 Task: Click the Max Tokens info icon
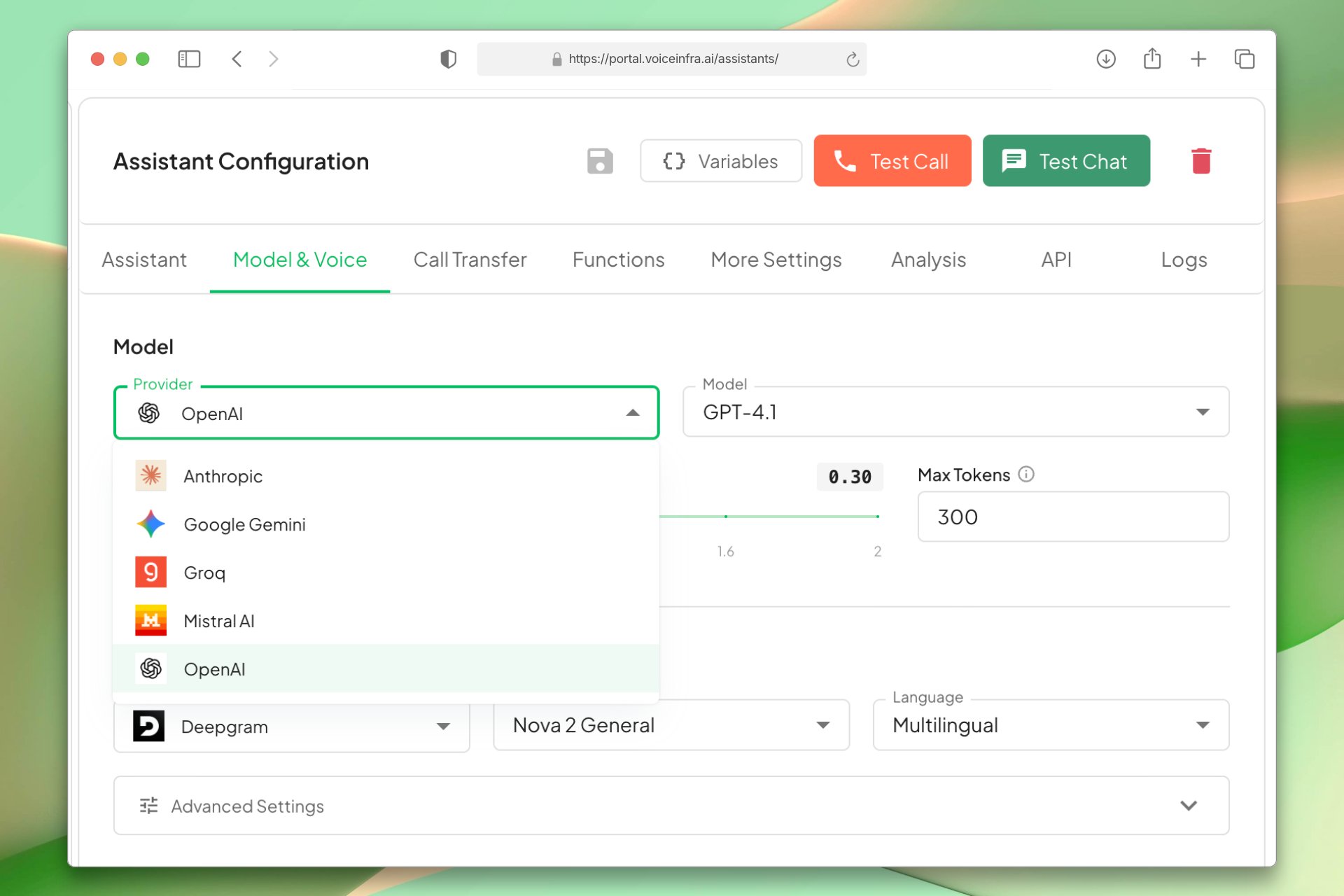pos(1026,475)
